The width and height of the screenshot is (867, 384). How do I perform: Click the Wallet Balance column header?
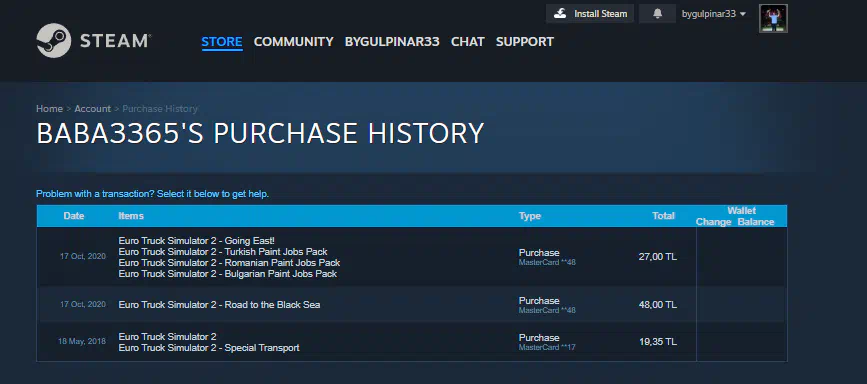tap(756, 222)
